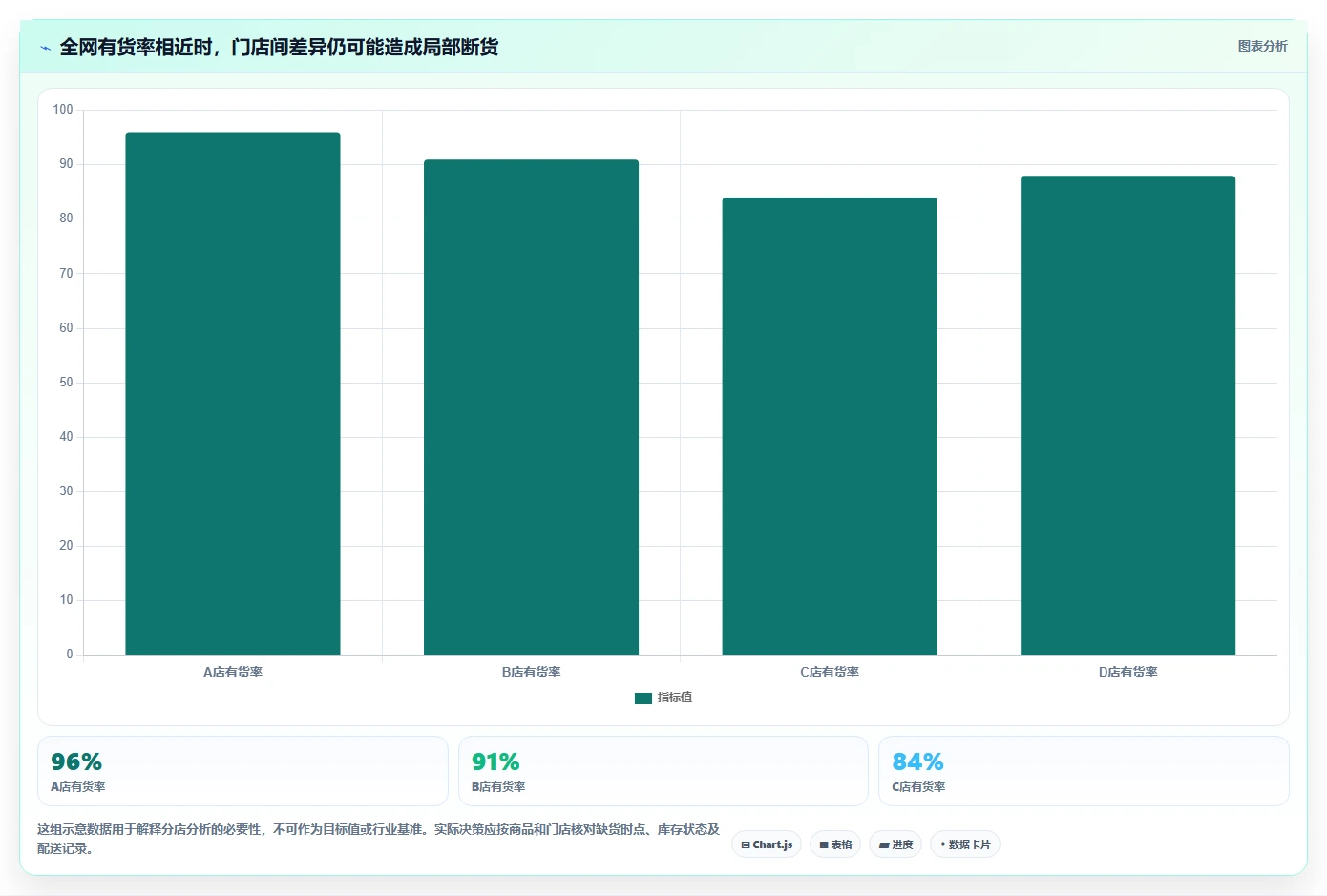
Task: Click the 100 y-axis value
Action: [63, 110]
